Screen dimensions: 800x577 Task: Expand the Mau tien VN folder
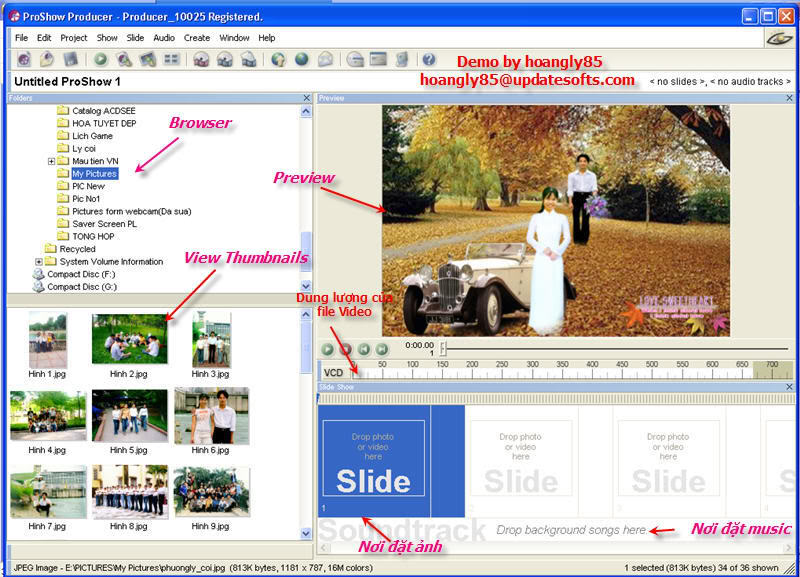coord(51,161)
